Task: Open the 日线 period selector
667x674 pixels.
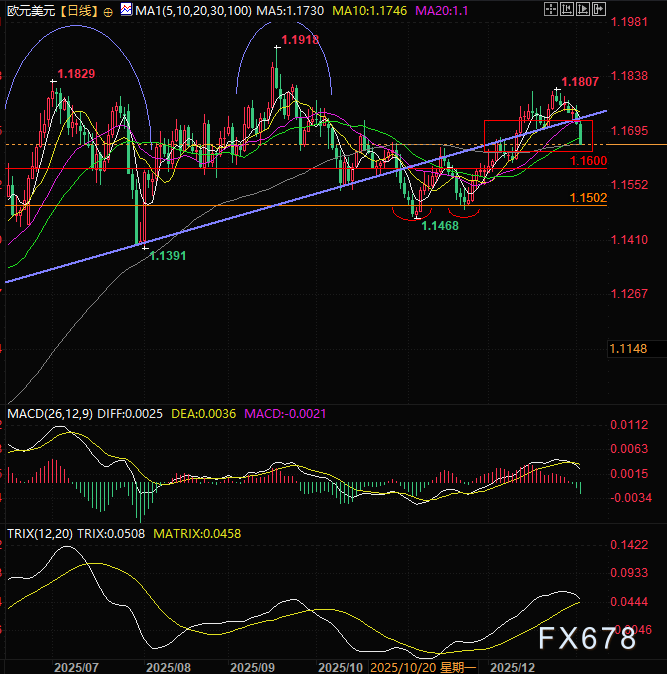Action: coord(79,11)
